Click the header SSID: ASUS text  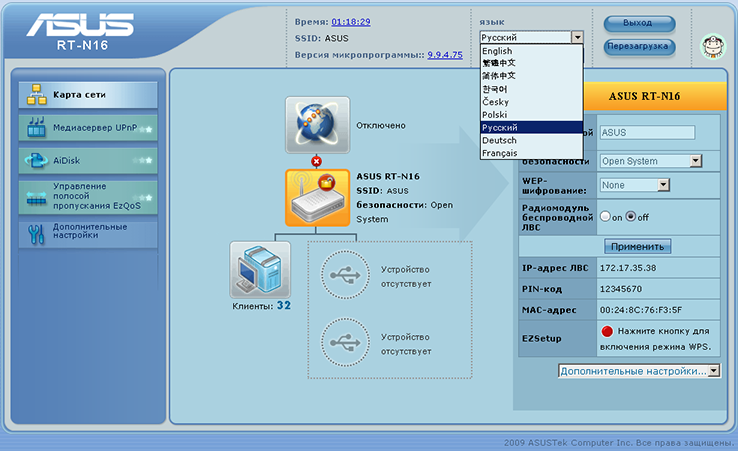tap(321, 39)
